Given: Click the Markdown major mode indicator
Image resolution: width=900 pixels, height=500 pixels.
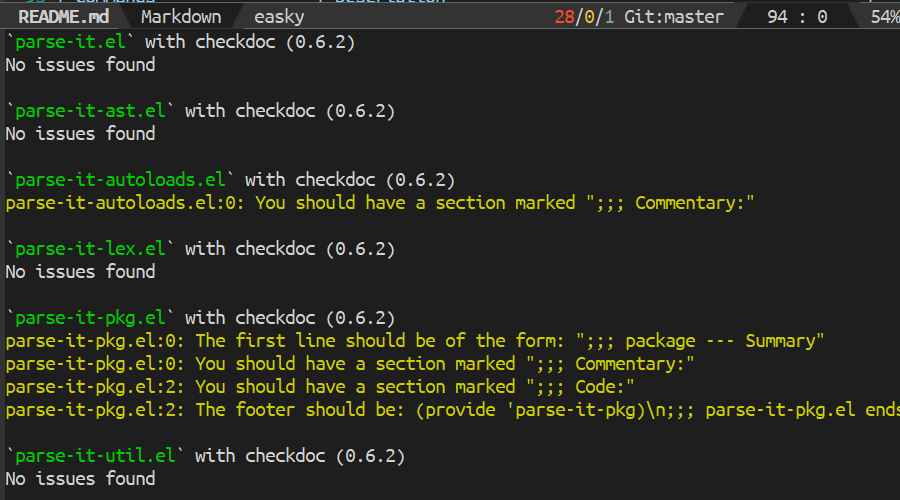Looking at the screenshot, I should (x=181, y=17).
